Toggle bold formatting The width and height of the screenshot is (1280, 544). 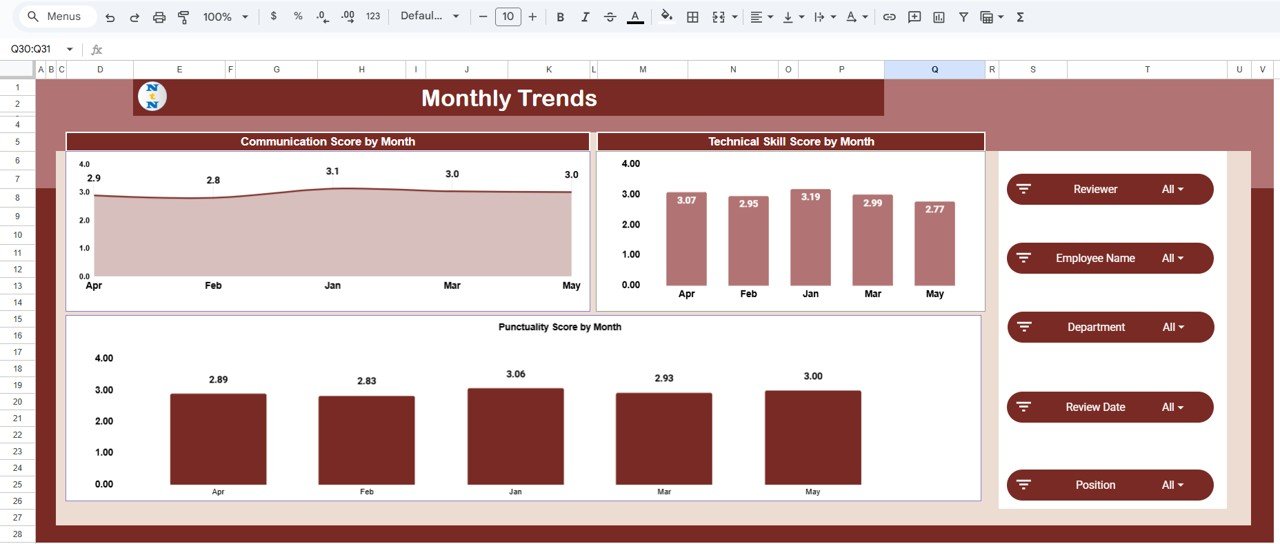point(560,17)
